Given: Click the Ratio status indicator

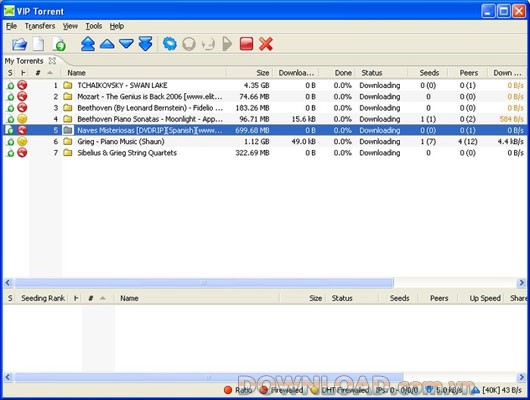Looking at the screenshot, I should click(x=238, y=390).
